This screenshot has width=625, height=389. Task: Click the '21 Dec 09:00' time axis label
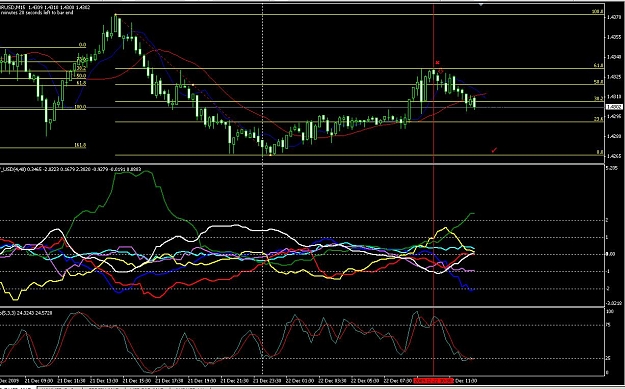click(x=38, y=380)
